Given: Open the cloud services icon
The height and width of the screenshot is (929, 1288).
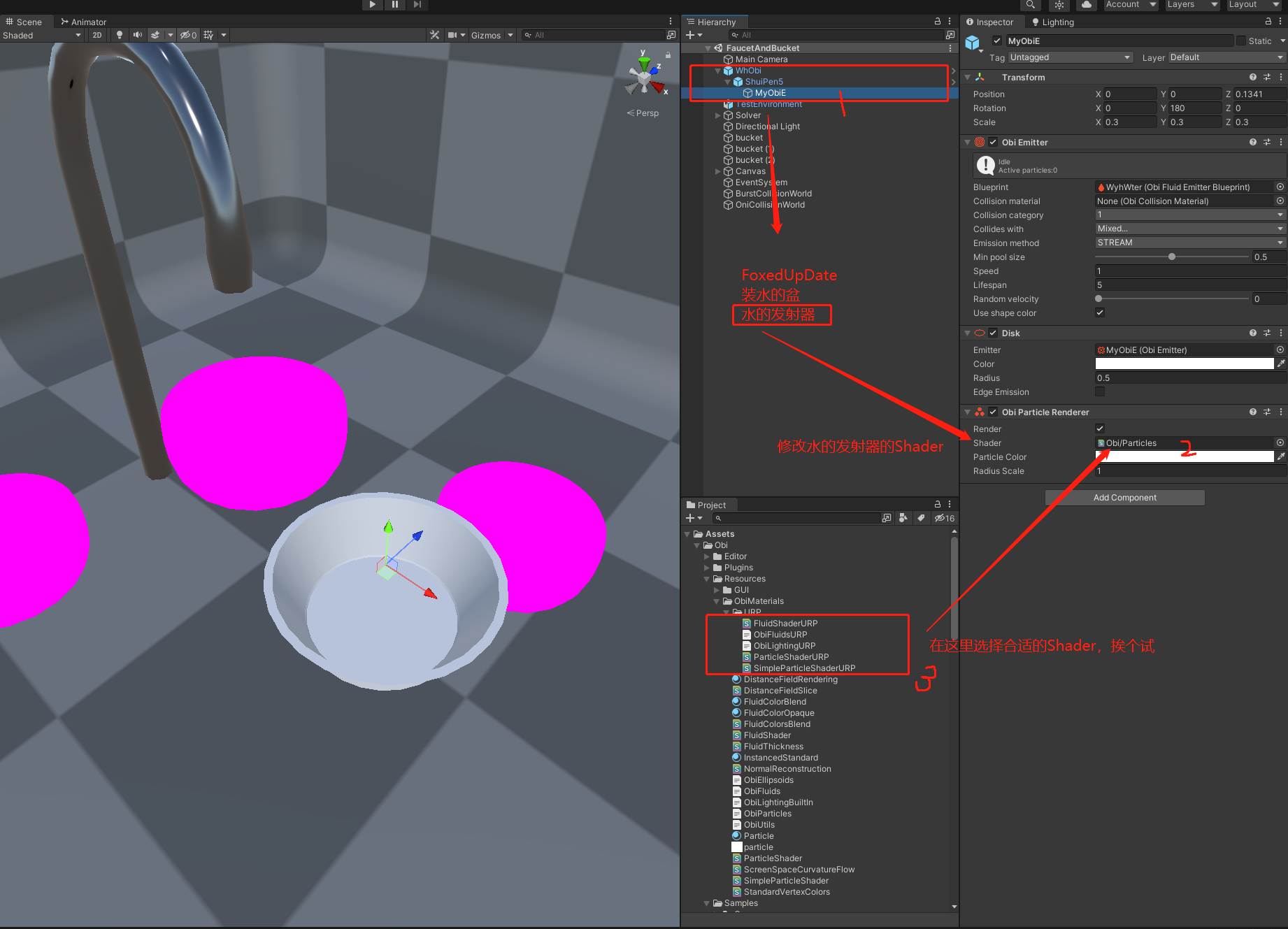Looking at the screenshot, I should 1086,5.
